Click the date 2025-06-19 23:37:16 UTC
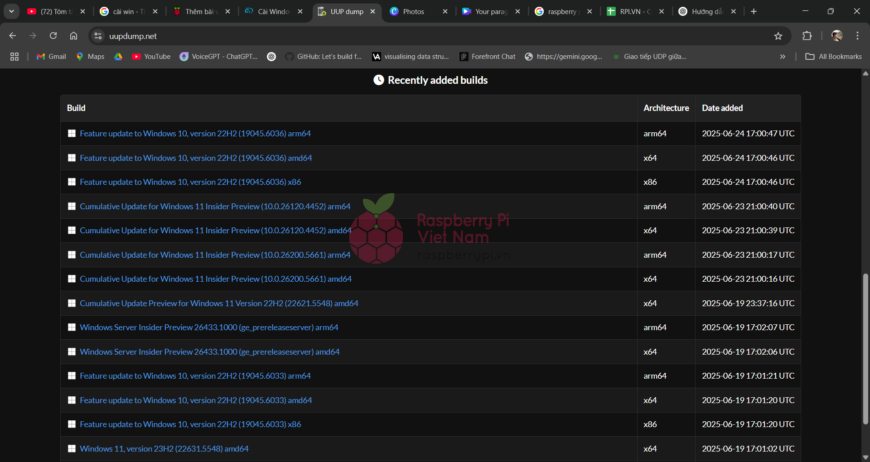This screenshot has height=462, width=870. [748, 303]
